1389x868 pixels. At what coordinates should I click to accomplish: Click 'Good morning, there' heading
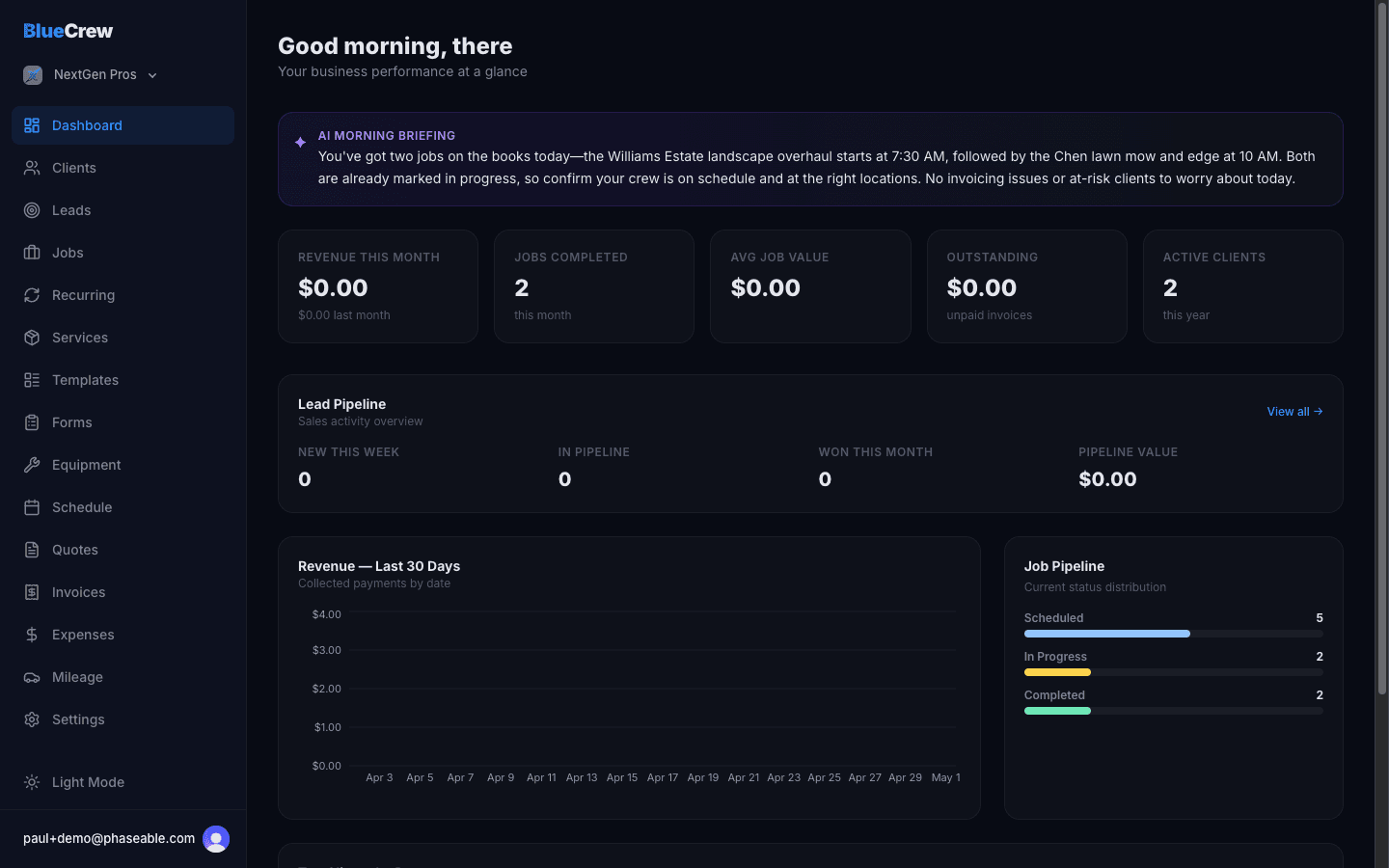pos(395,46)
